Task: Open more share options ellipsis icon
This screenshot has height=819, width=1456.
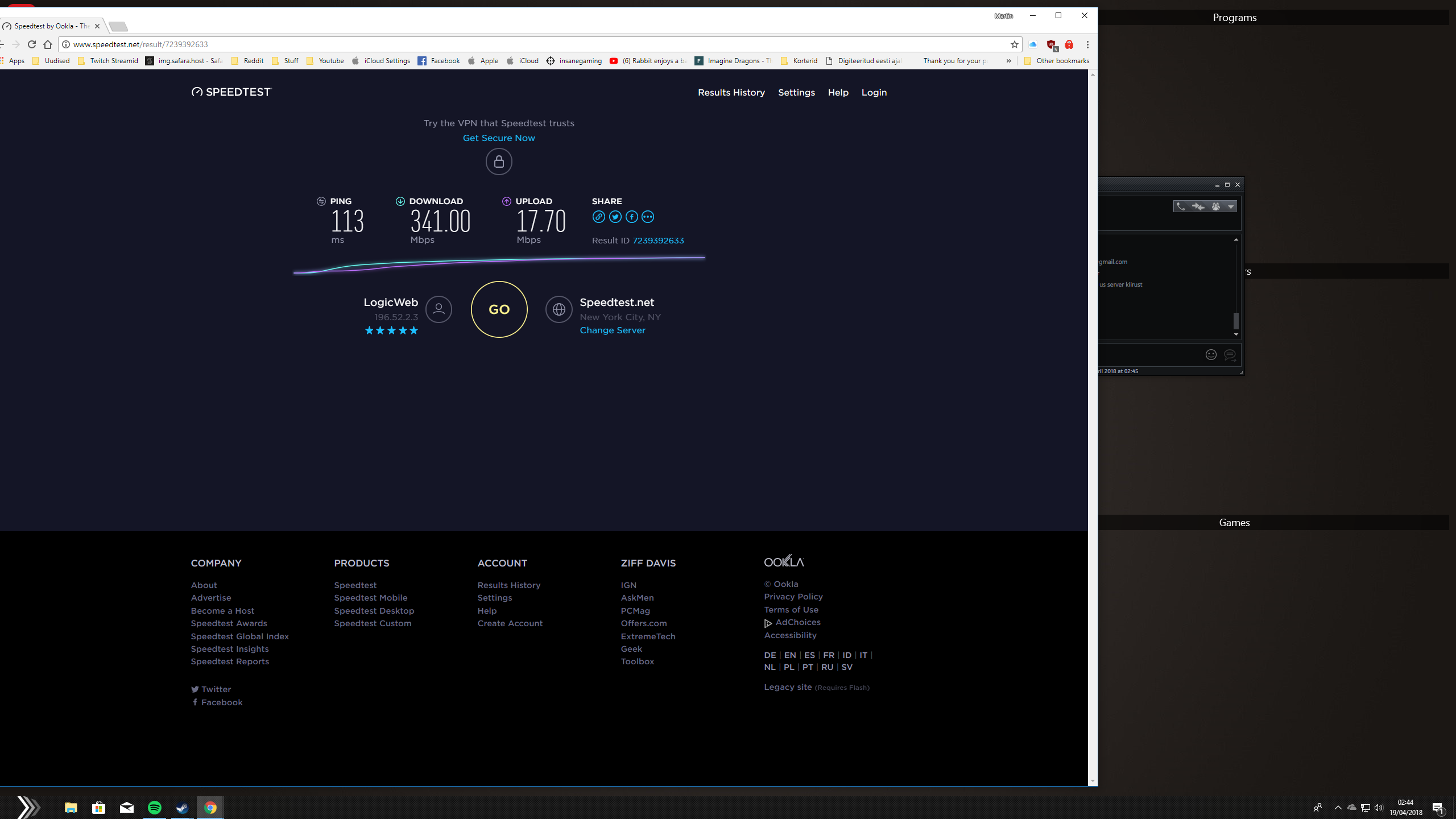Action: (648, 217)
